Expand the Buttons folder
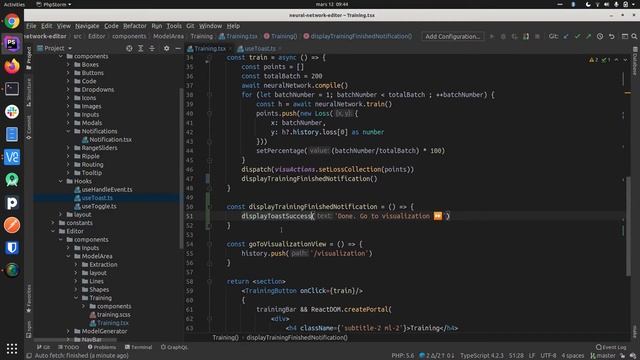 pos(68,73)
